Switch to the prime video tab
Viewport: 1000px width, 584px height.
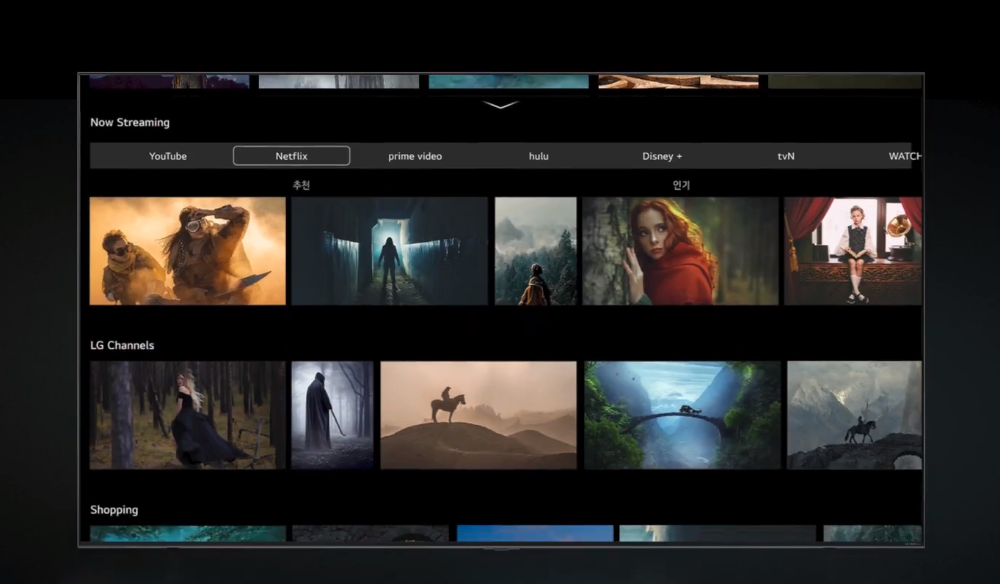pyautogui.click(x=415, y=156)
